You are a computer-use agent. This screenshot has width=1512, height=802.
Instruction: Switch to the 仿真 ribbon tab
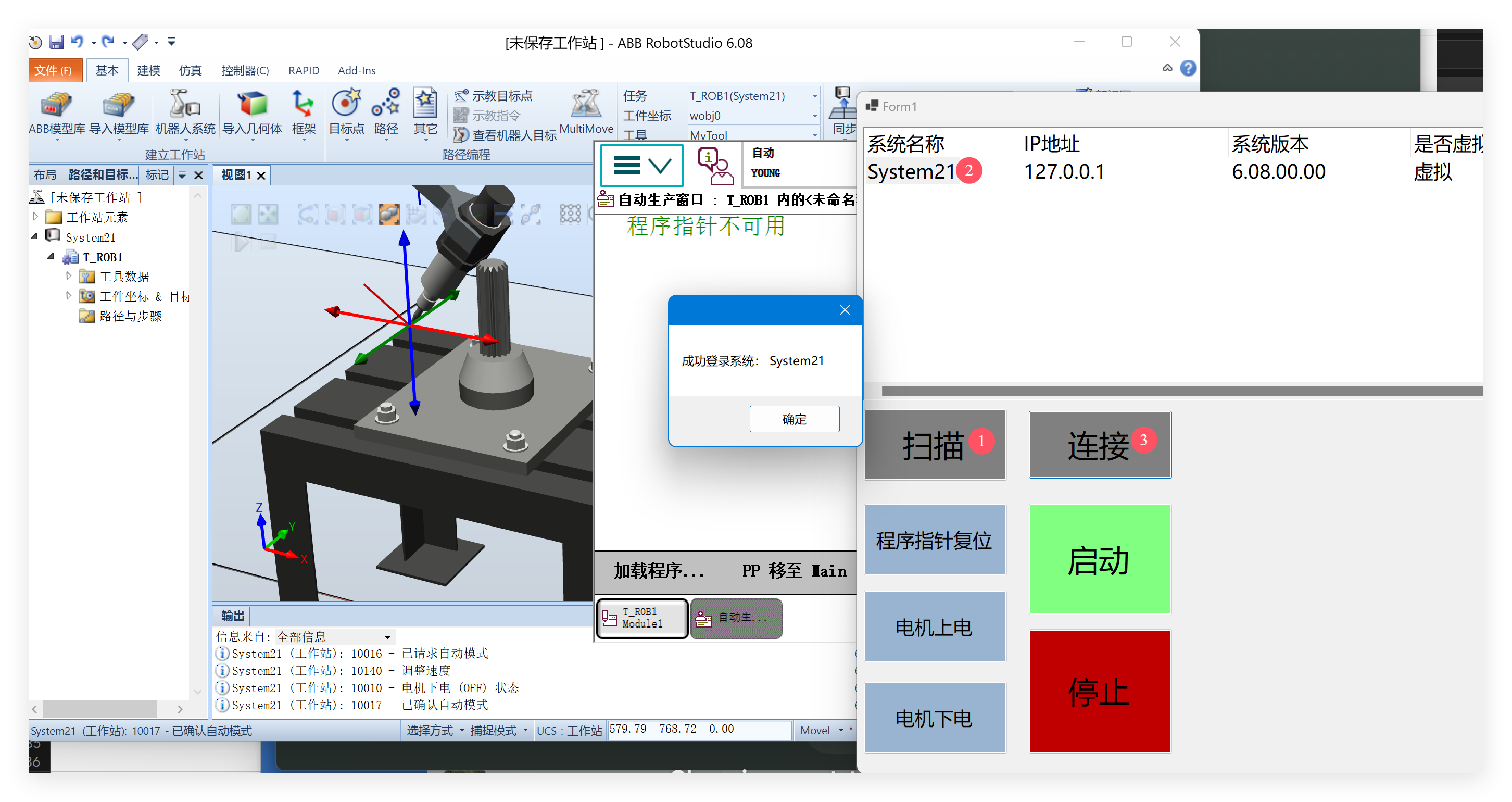[190, 70]
